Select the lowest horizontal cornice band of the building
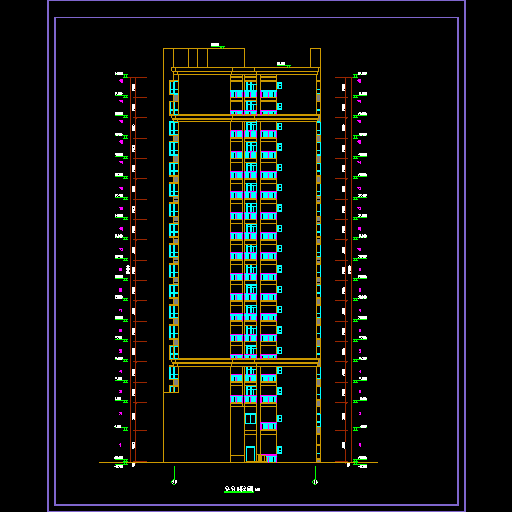The image size is (512, 512). tap(246, 363)
